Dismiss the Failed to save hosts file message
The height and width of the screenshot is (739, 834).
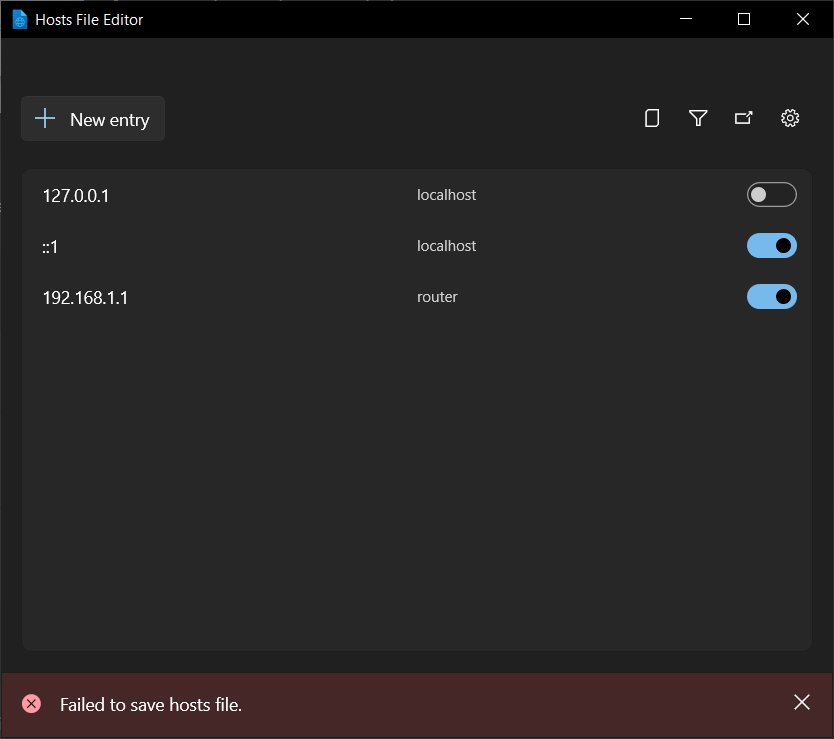pyautogui.click(x=802, y=702)
